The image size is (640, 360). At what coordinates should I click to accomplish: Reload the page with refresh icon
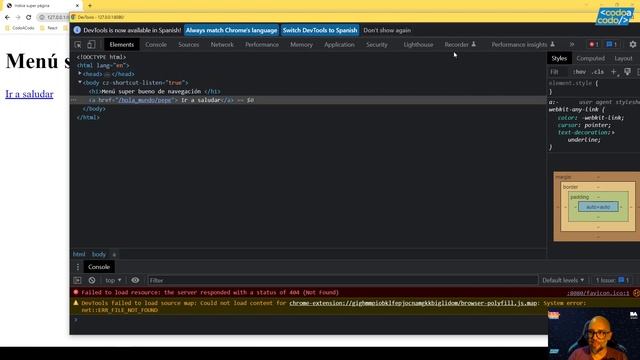(x=29, y=17)
